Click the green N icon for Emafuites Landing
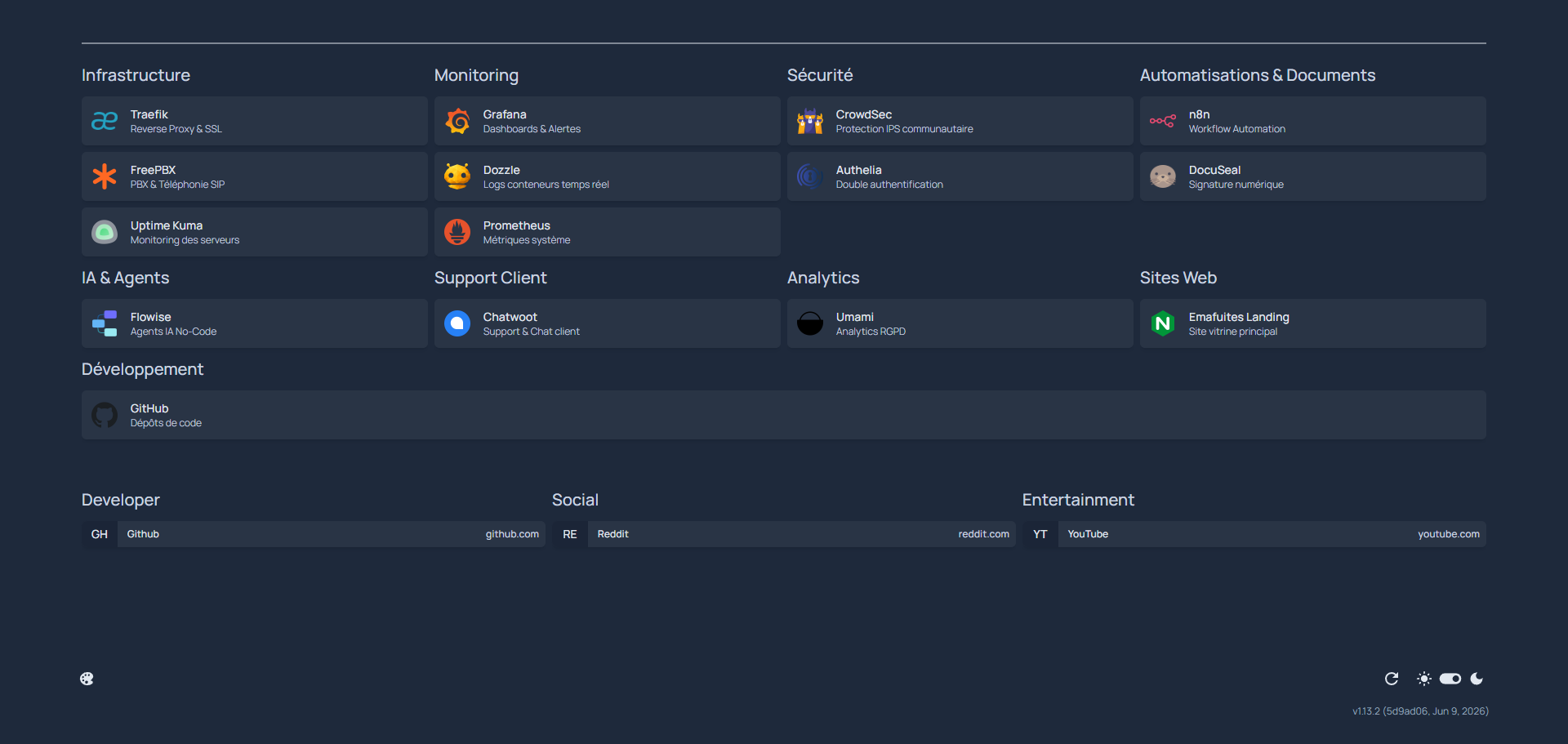Viewport: 1568px width, 744px height. pyautogui.click(x=1163, y=323)
